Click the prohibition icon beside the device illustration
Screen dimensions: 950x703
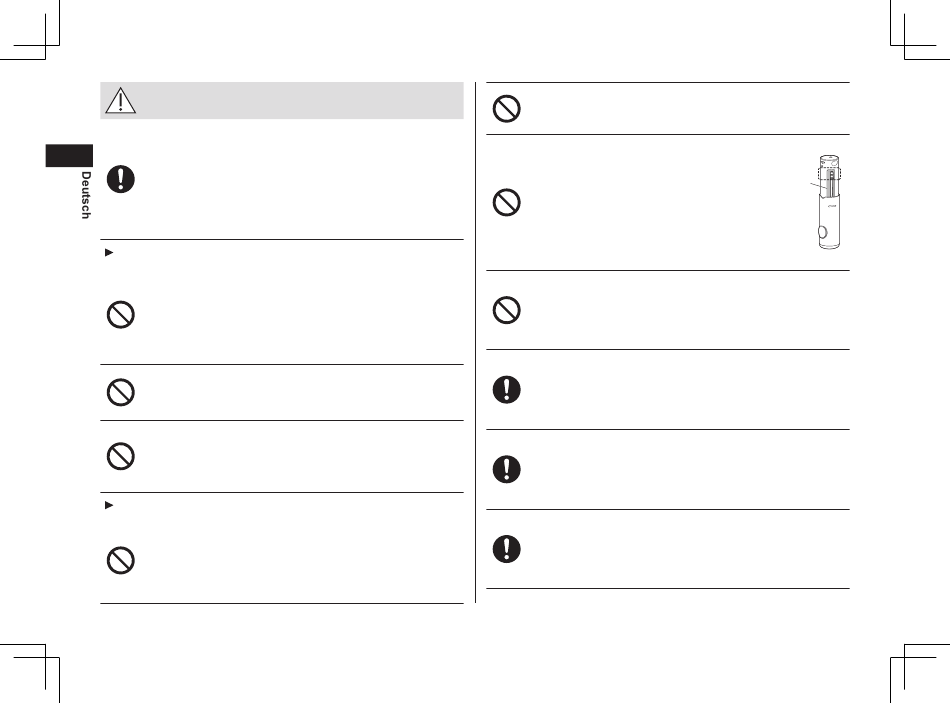(x=507, y=204)
